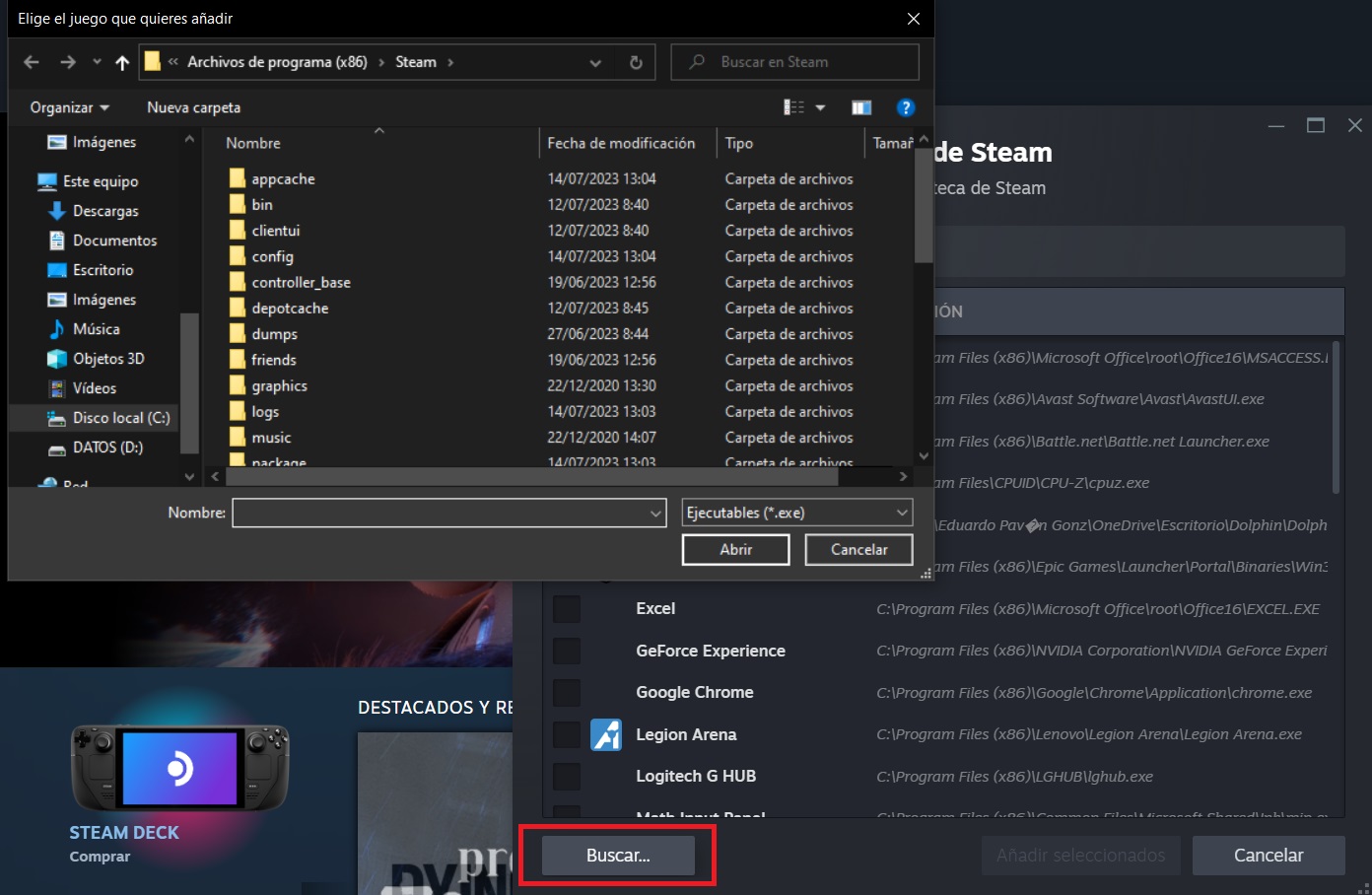Go back in file dialog navigation
The height and width of the screenshot is (895, 1372).
coord(32,62)
